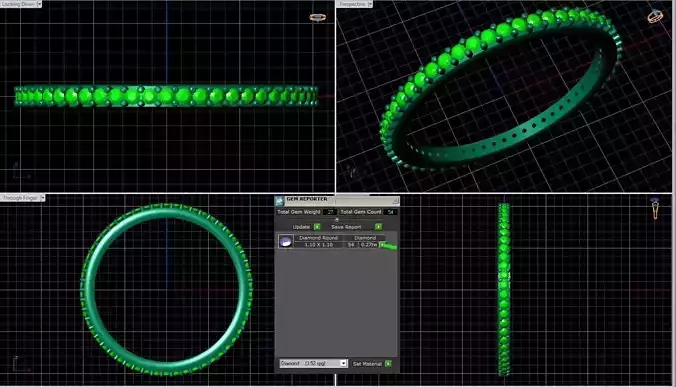Click the Total Gem Weight label
This screenshot has width=676, height=387.
click(x=299, y=212)
